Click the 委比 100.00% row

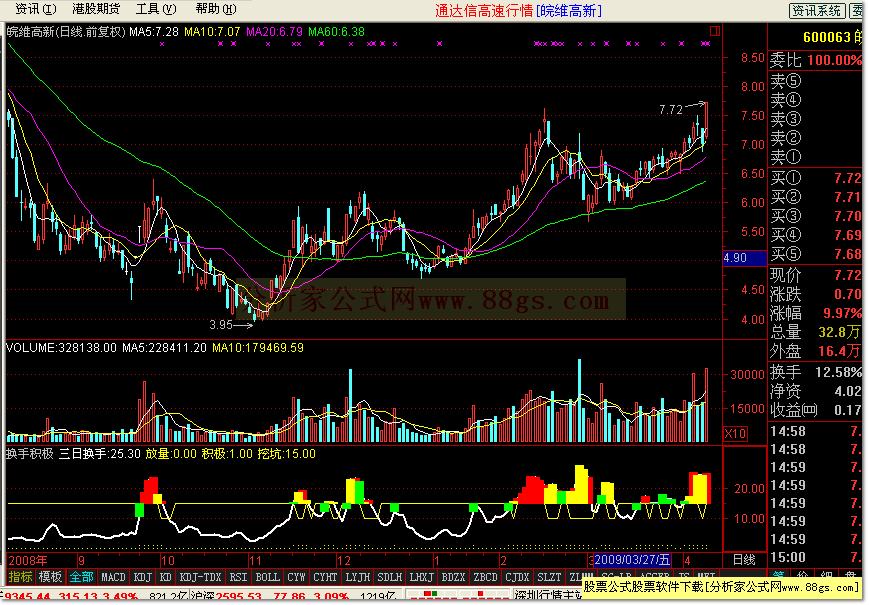(815, 60)
